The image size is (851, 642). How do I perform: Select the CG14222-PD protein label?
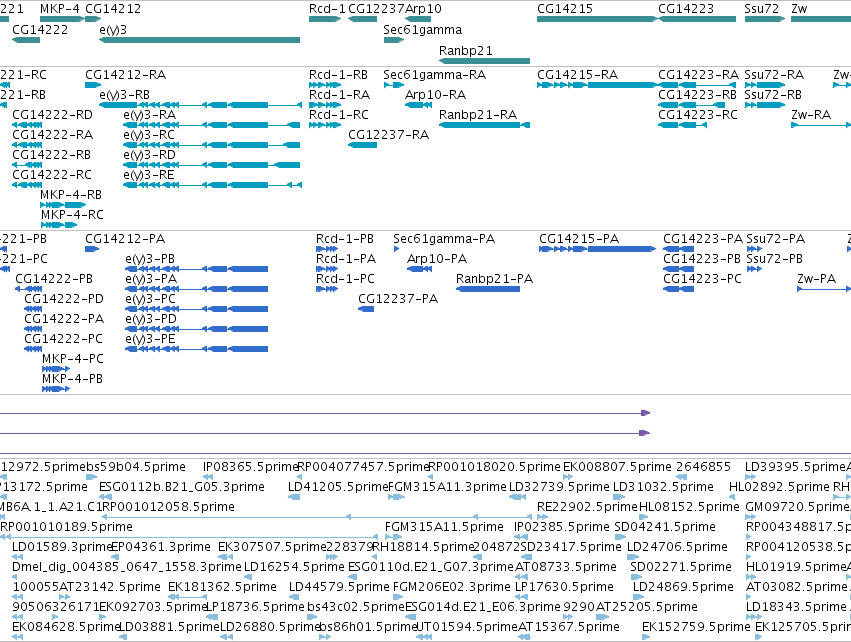(64, 299)
